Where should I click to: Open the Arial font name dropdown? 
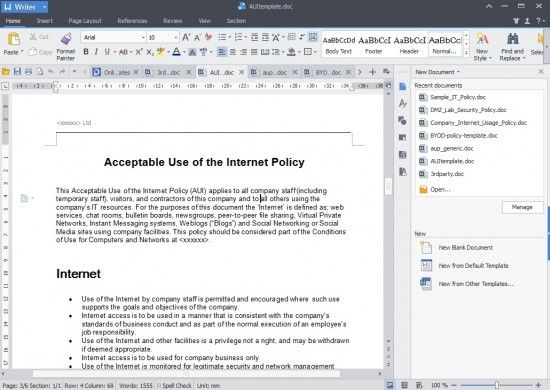pos(143,37)
